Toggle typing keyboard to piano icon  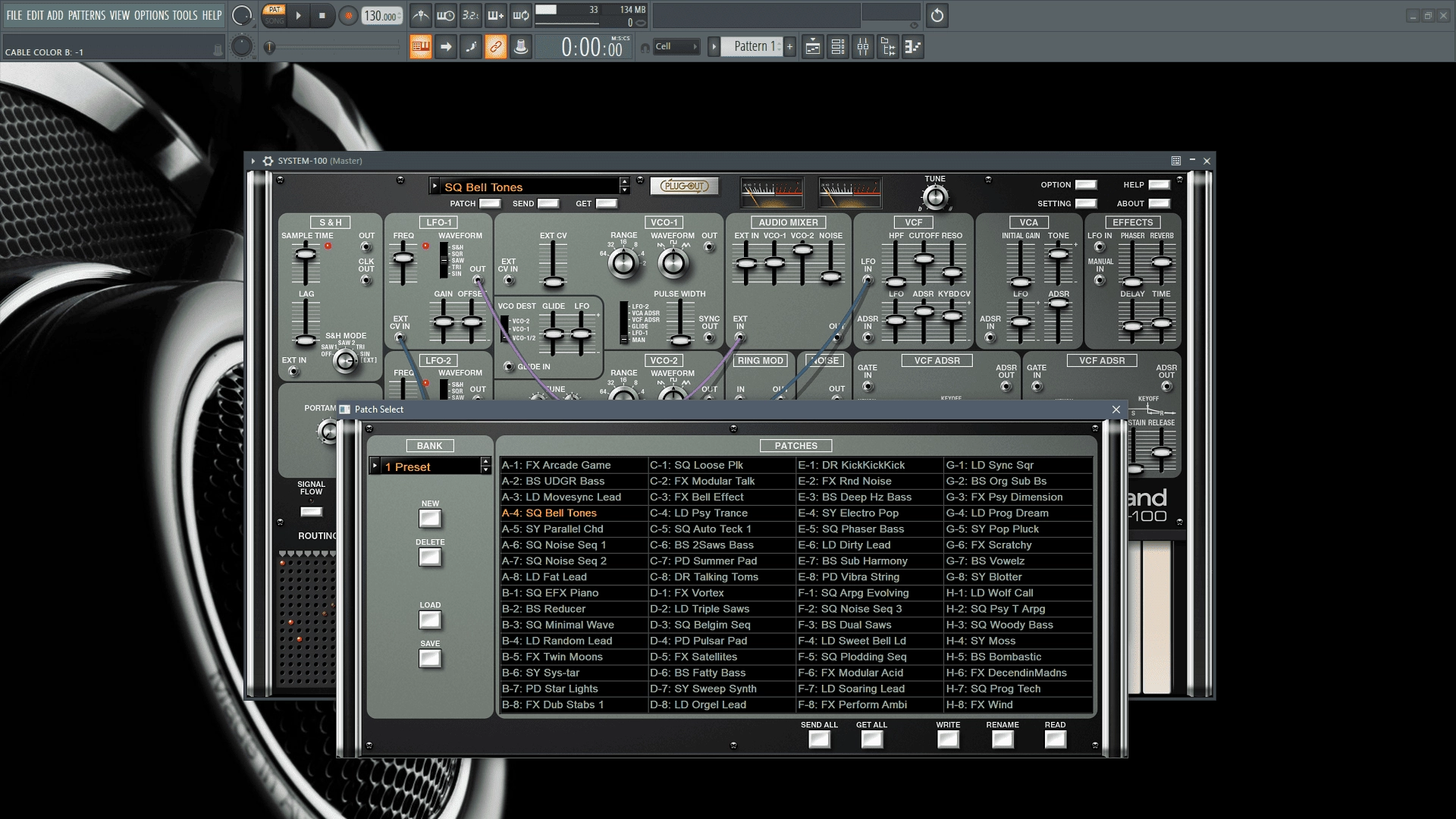(x=421, y=47)
